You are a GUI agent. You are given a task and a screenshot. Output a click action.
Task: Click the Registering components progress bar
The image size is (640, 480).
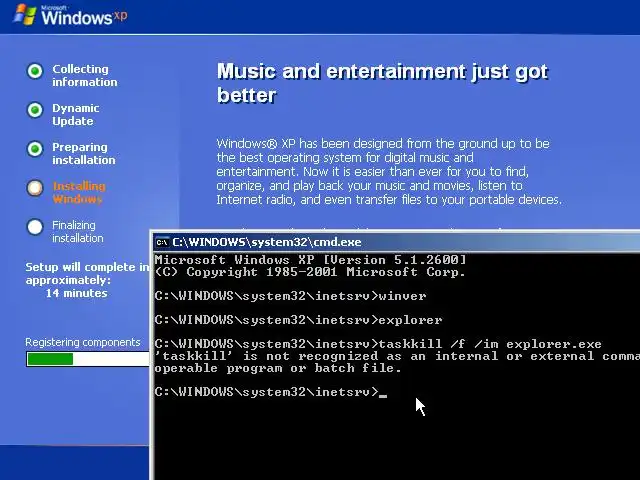click(88, 359)
